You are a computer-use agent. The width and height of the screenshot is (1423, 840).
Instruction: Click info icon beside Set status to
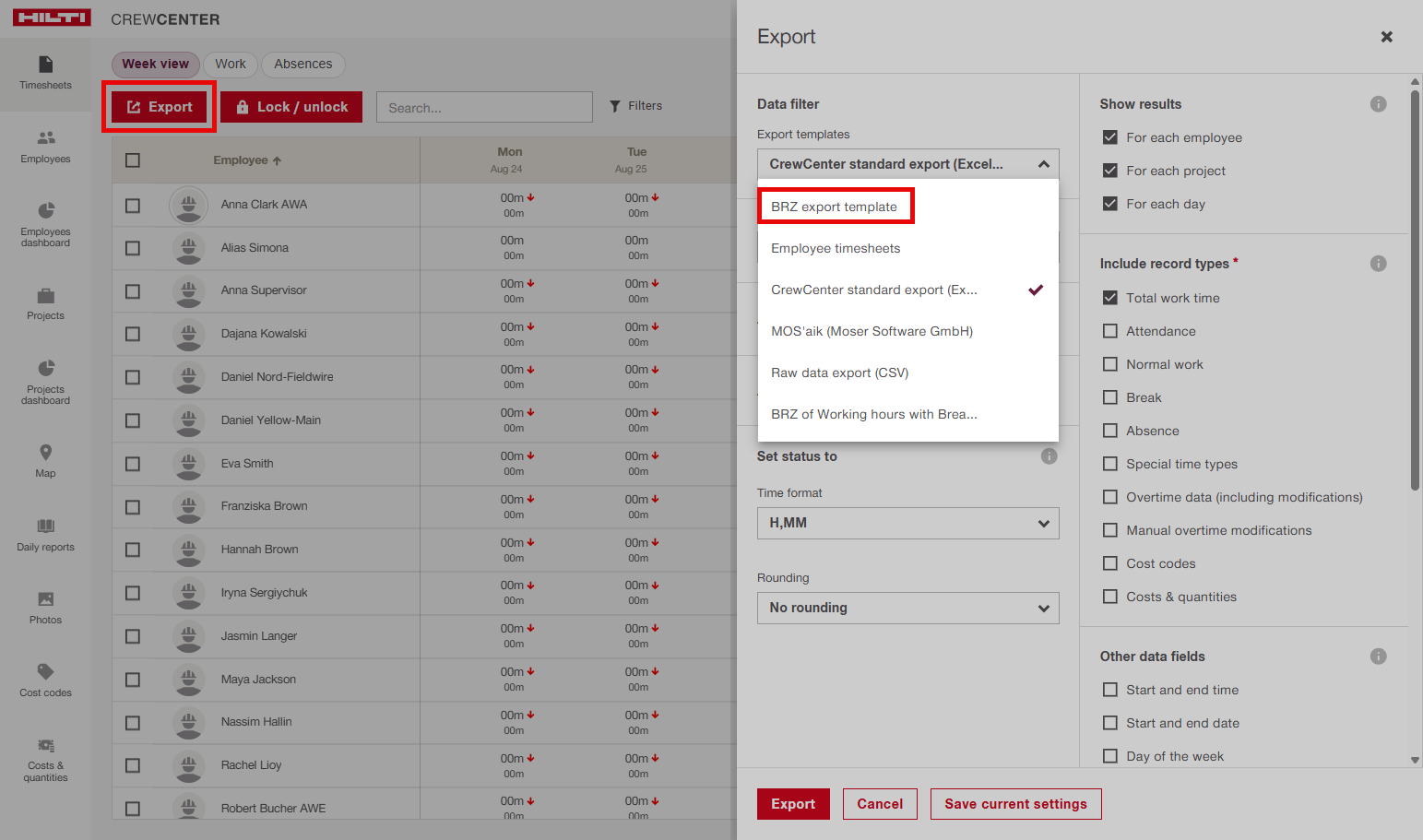[x=1049, y=456]
